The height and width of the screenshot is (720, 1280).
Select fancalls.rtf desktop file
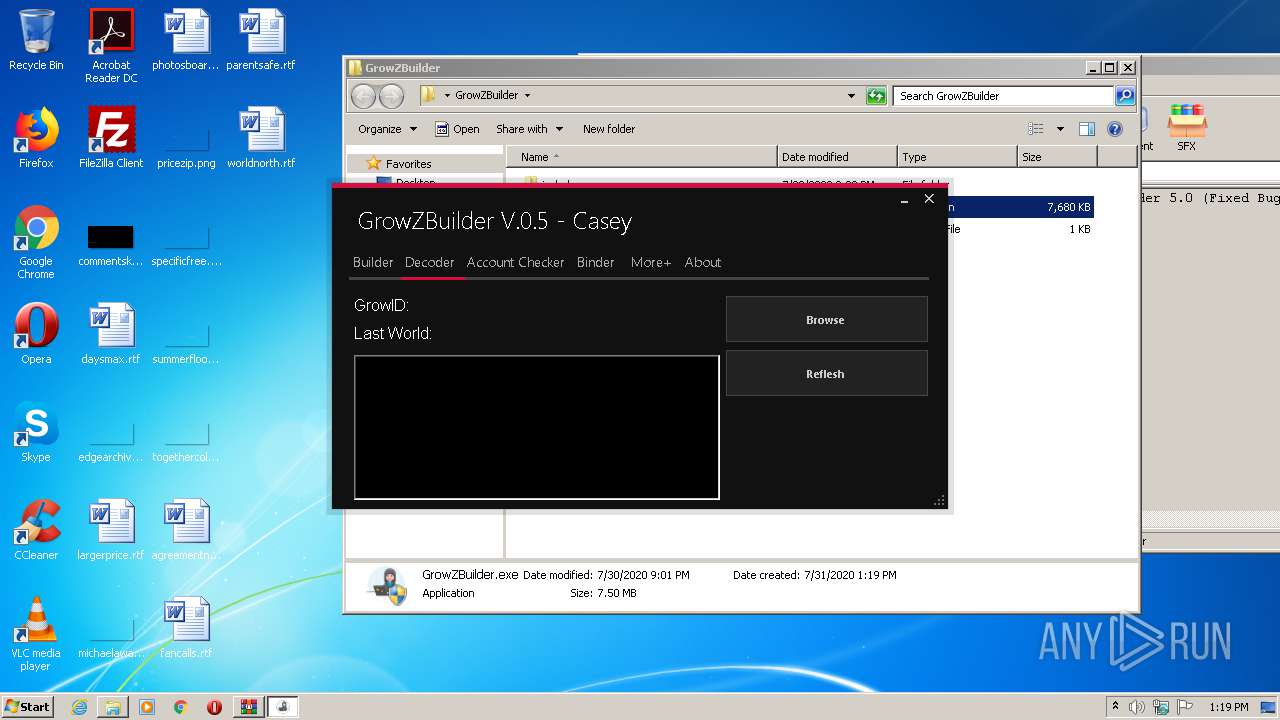186,628
